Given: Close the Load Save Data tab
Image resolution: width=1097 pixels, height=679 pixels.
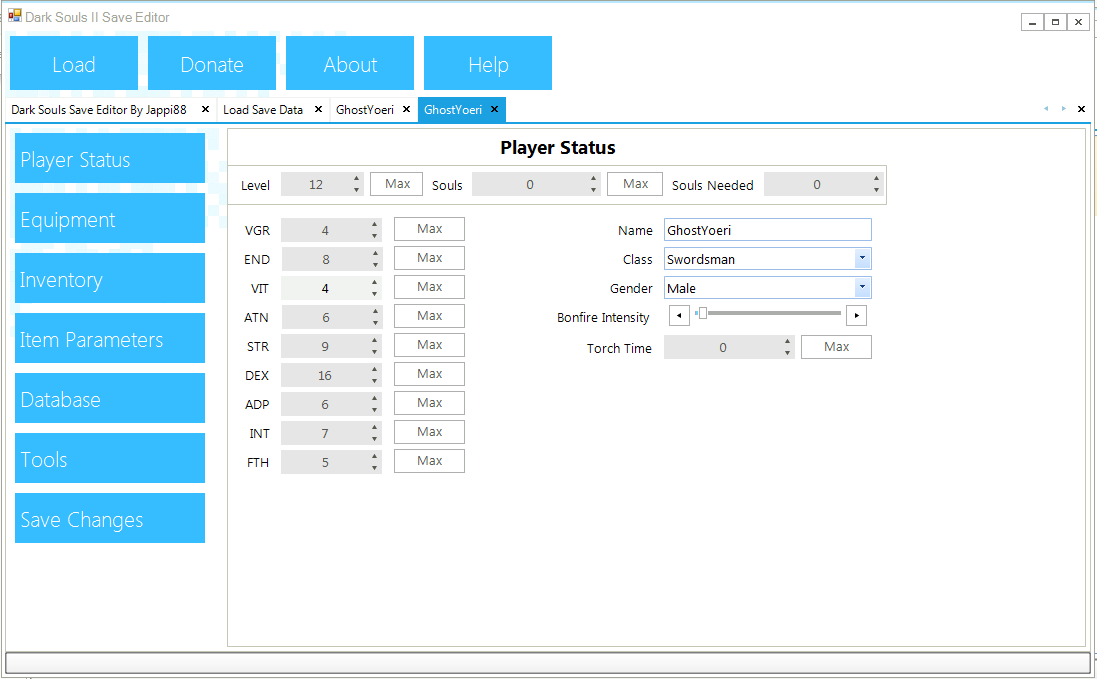Looking at the screenshot, I should [318, 109].
